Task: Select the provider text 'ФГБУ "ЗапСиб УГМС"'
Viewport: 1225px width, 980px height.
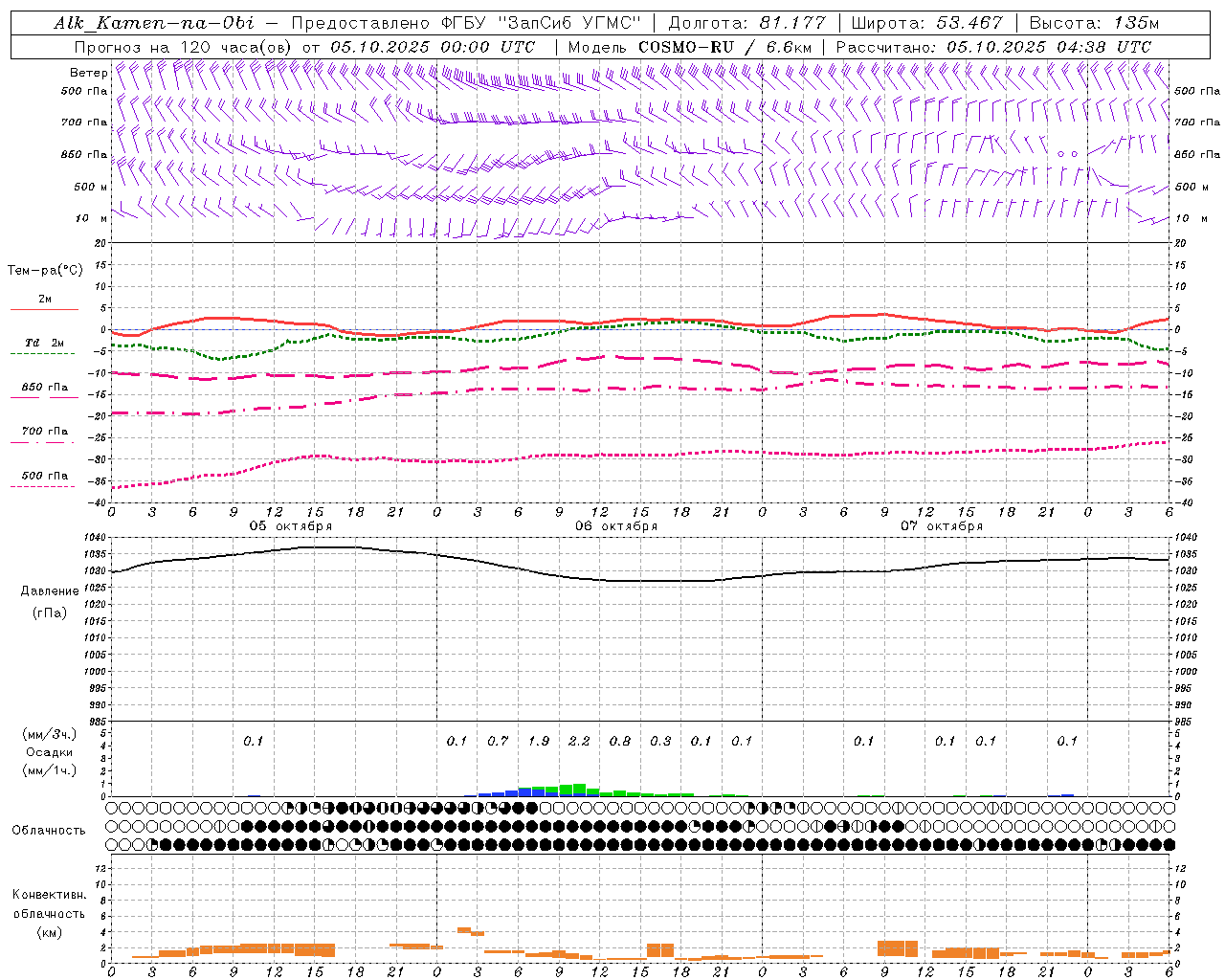Action: [x=543, y=23]
